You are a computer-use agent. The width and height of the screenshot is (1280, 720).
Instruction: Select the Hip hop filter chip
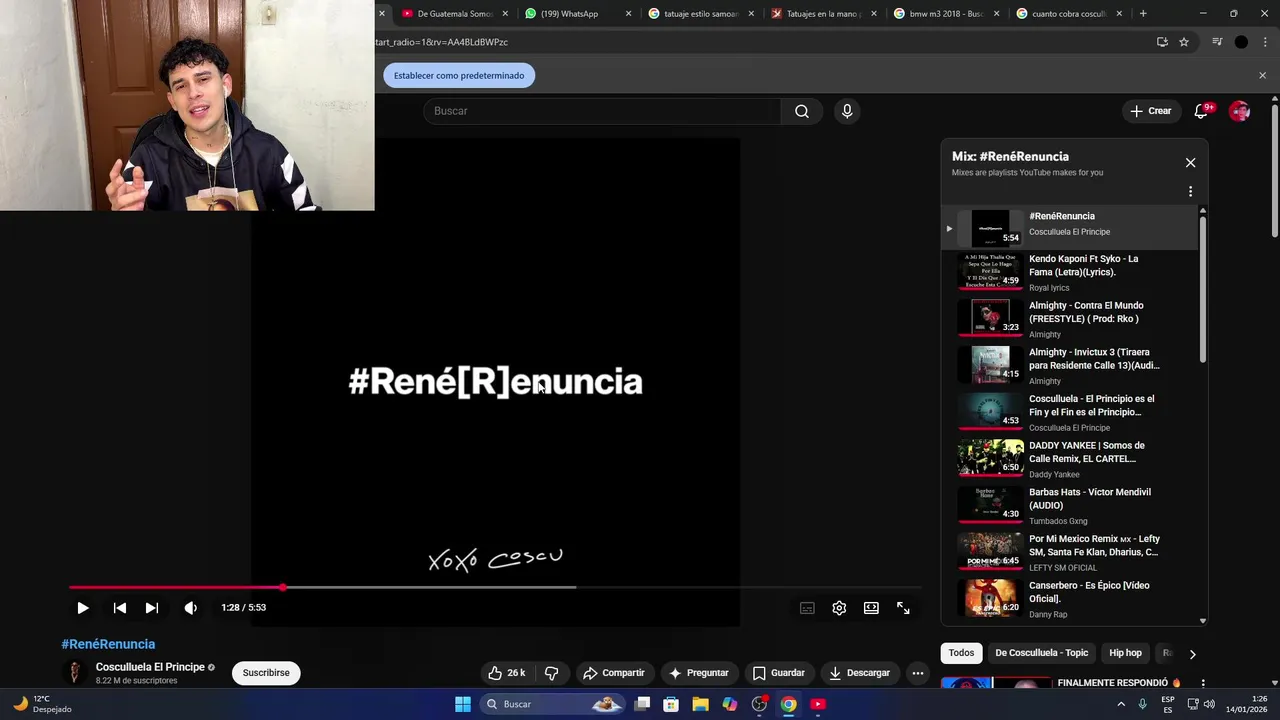tap(1125, 653)
